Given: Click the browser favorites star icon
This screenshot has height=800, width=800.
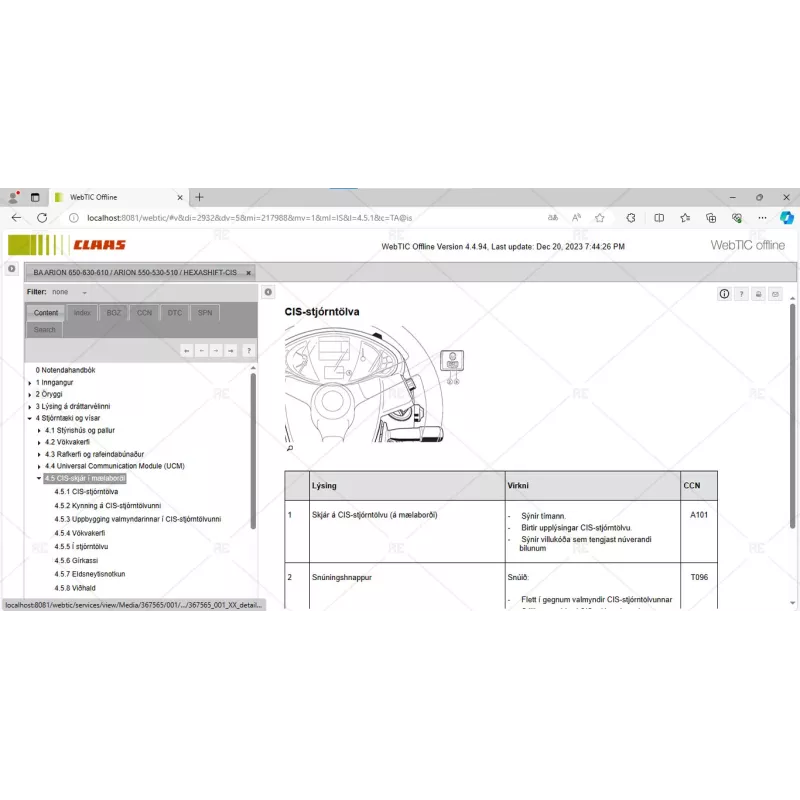Looking at the screenshot, I should click(x=598, y=216).
